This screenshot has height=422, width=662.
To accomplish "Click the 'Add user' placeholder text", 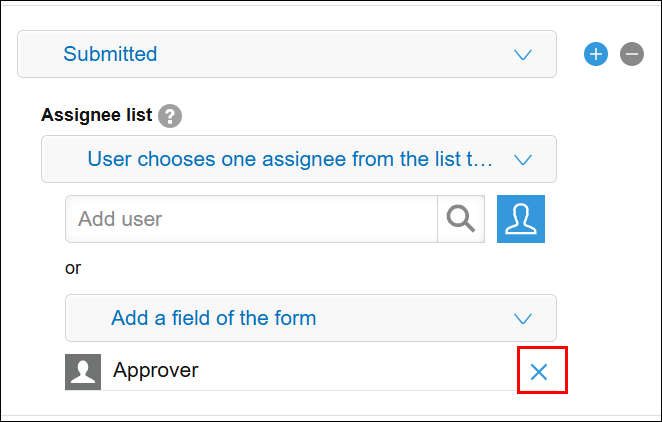I will pyautogui.click(x=120, y=219).
